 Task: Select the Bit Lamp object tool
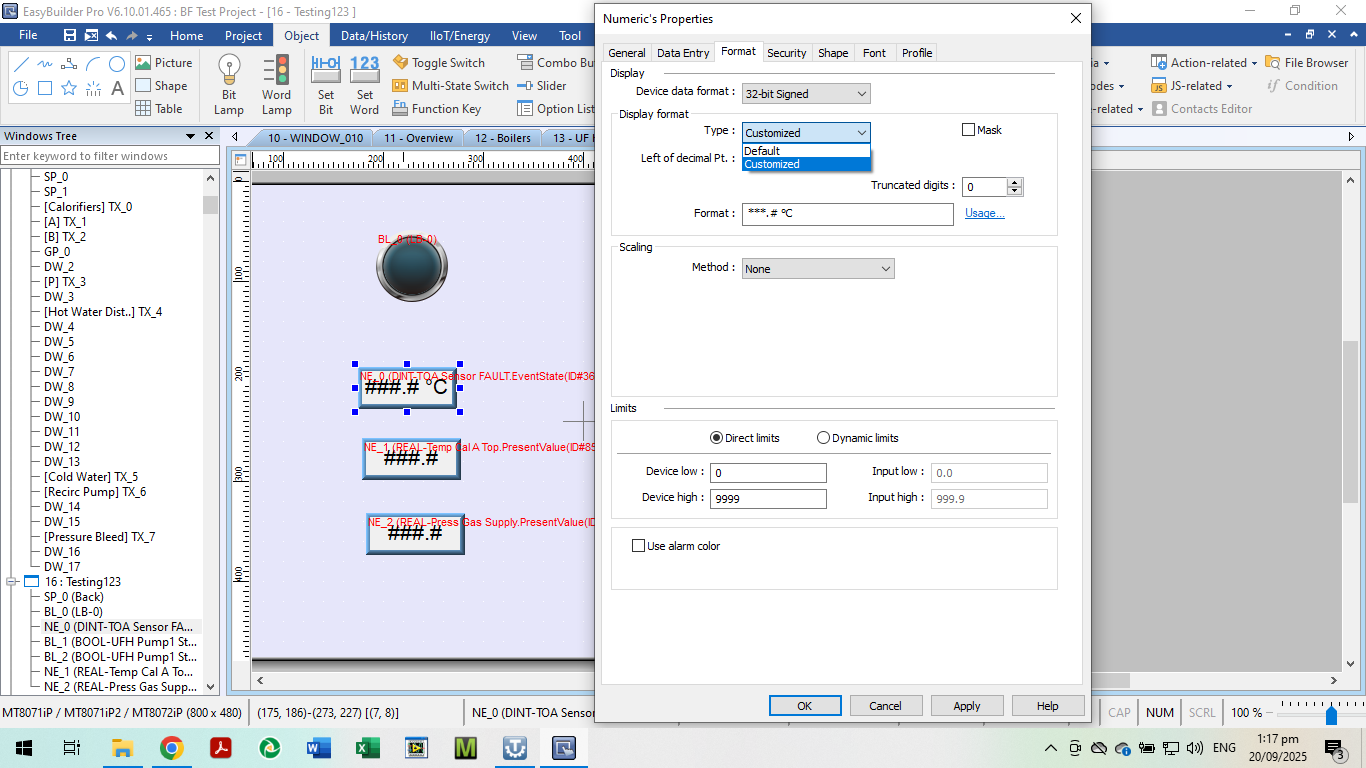click(x=229, y=84)
